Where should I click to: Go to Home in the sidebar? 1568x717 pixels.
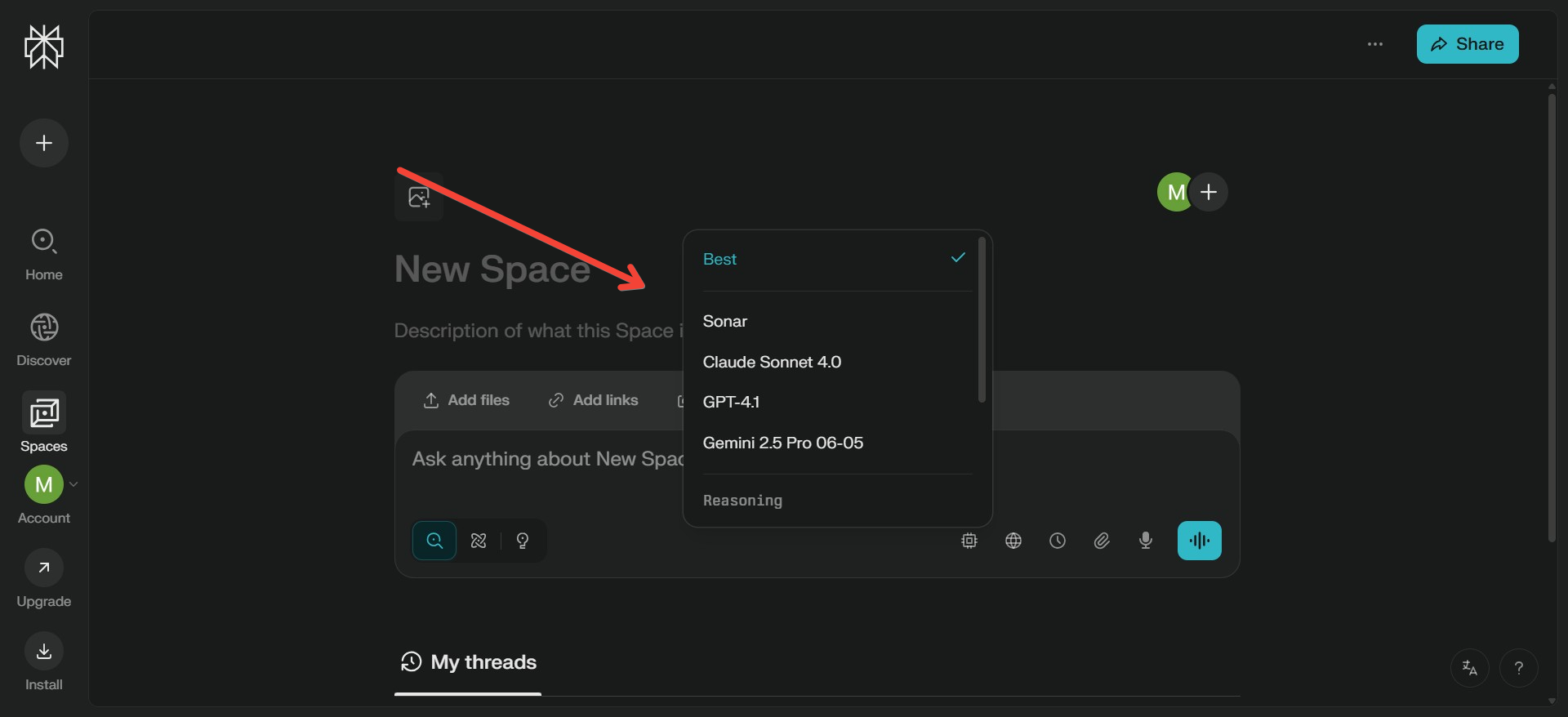click(x=44, y=255)
